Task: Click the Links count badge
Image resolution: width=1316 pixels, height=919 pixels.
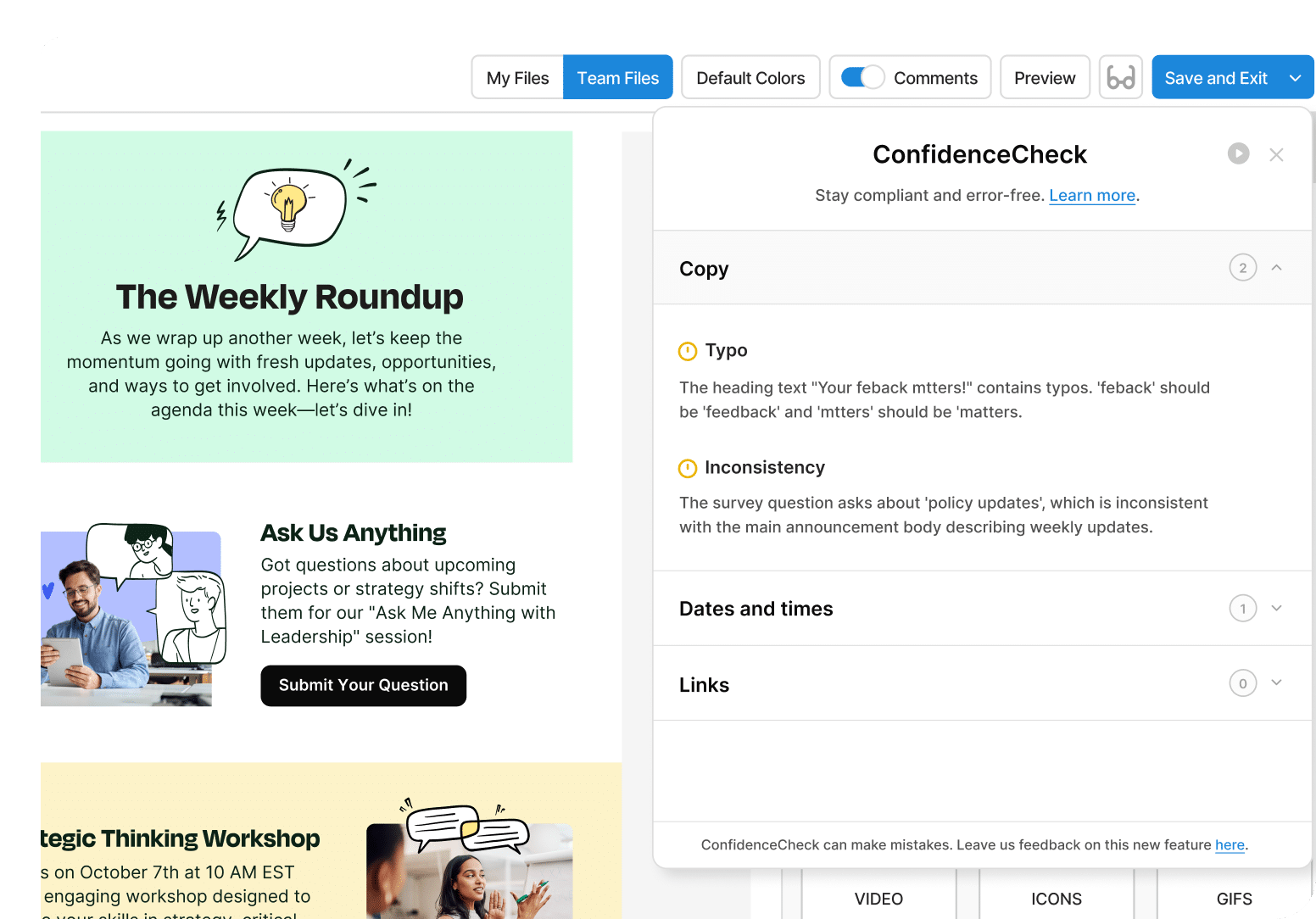Action: [1242, 683]
